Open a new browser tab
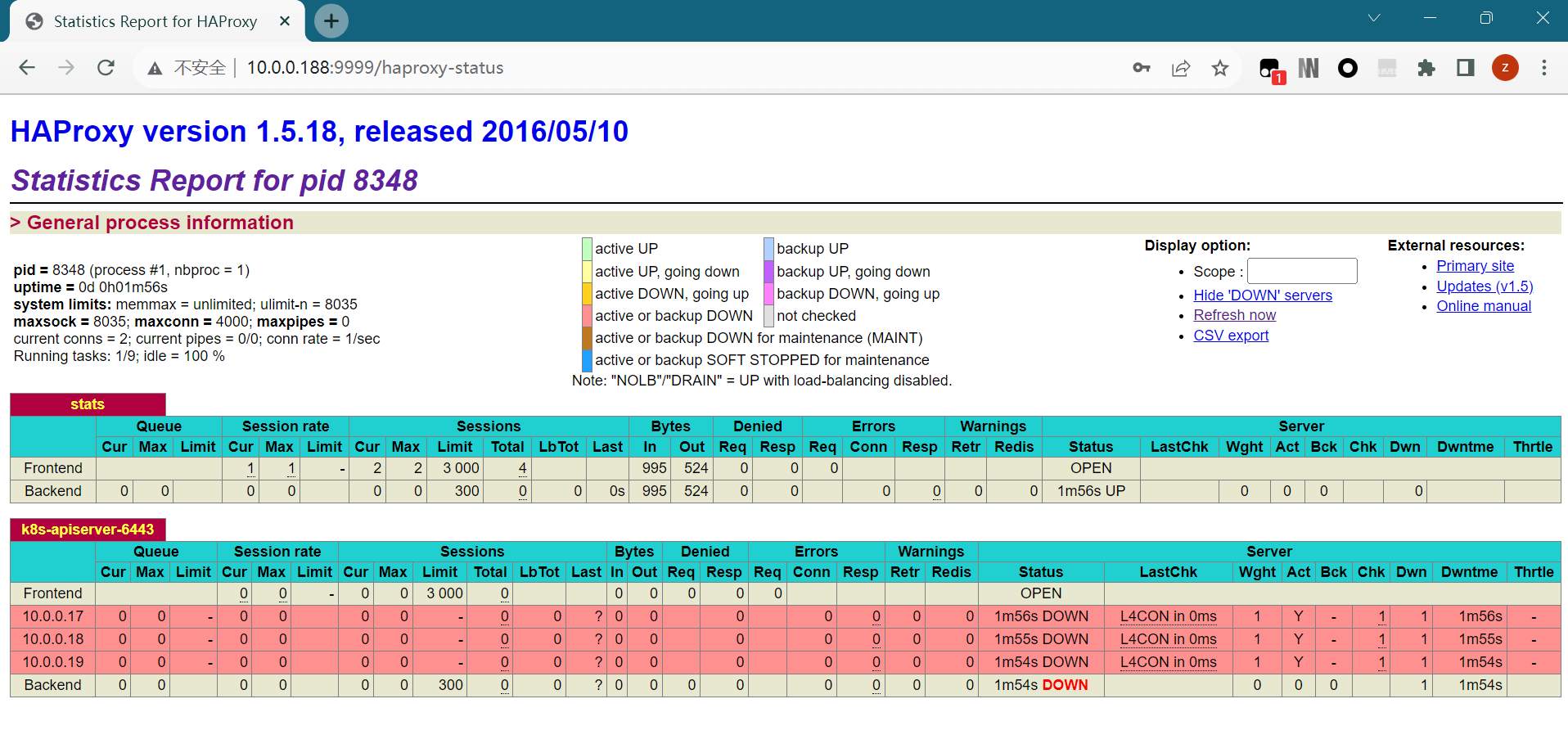The height and width of the screenshot is (744, 1568). coord(331,21)
